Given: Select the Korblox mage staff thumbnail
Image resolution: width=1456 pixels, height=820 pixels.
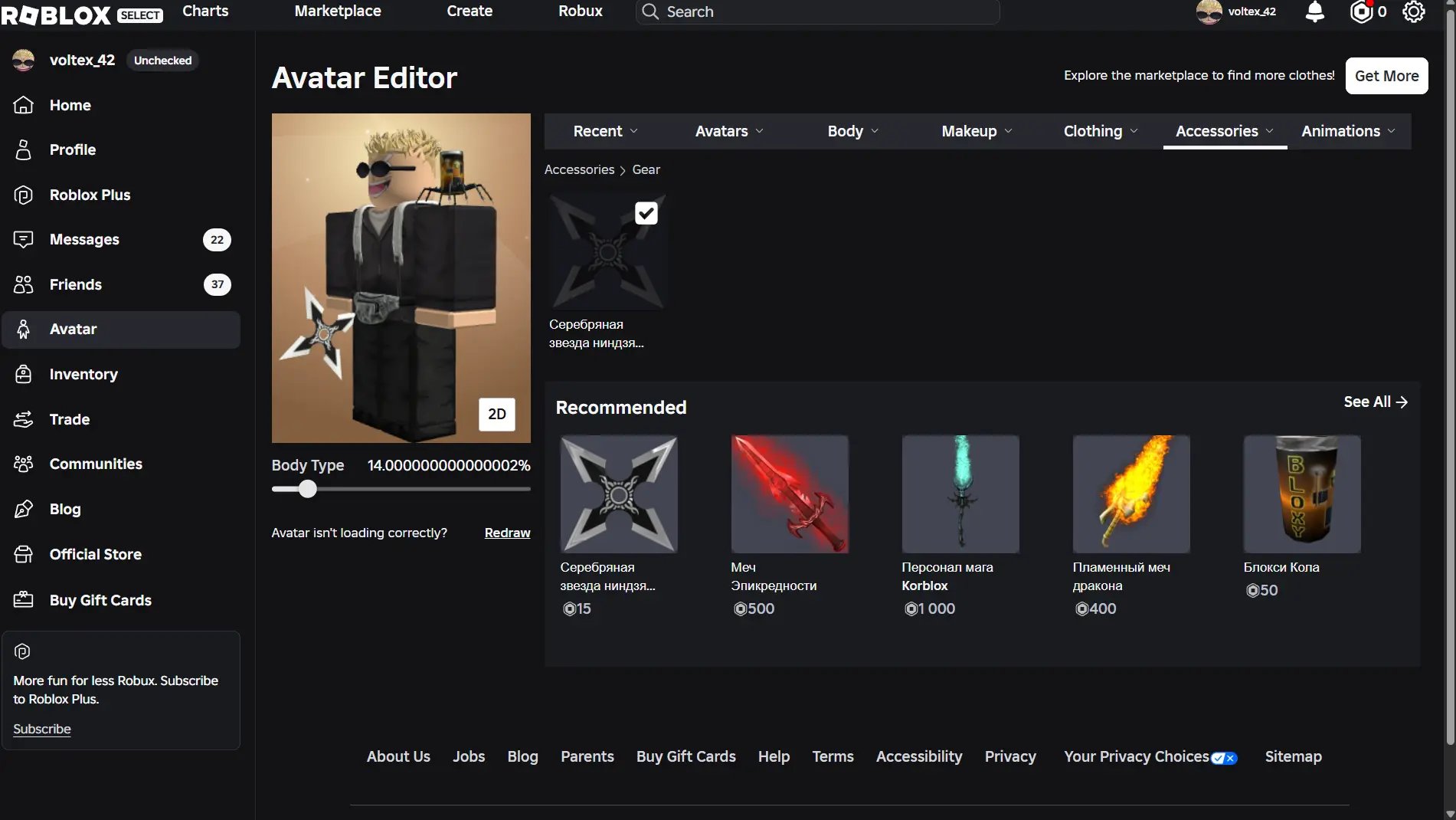Looking at the screenshot, I should [x=960, y=494].
